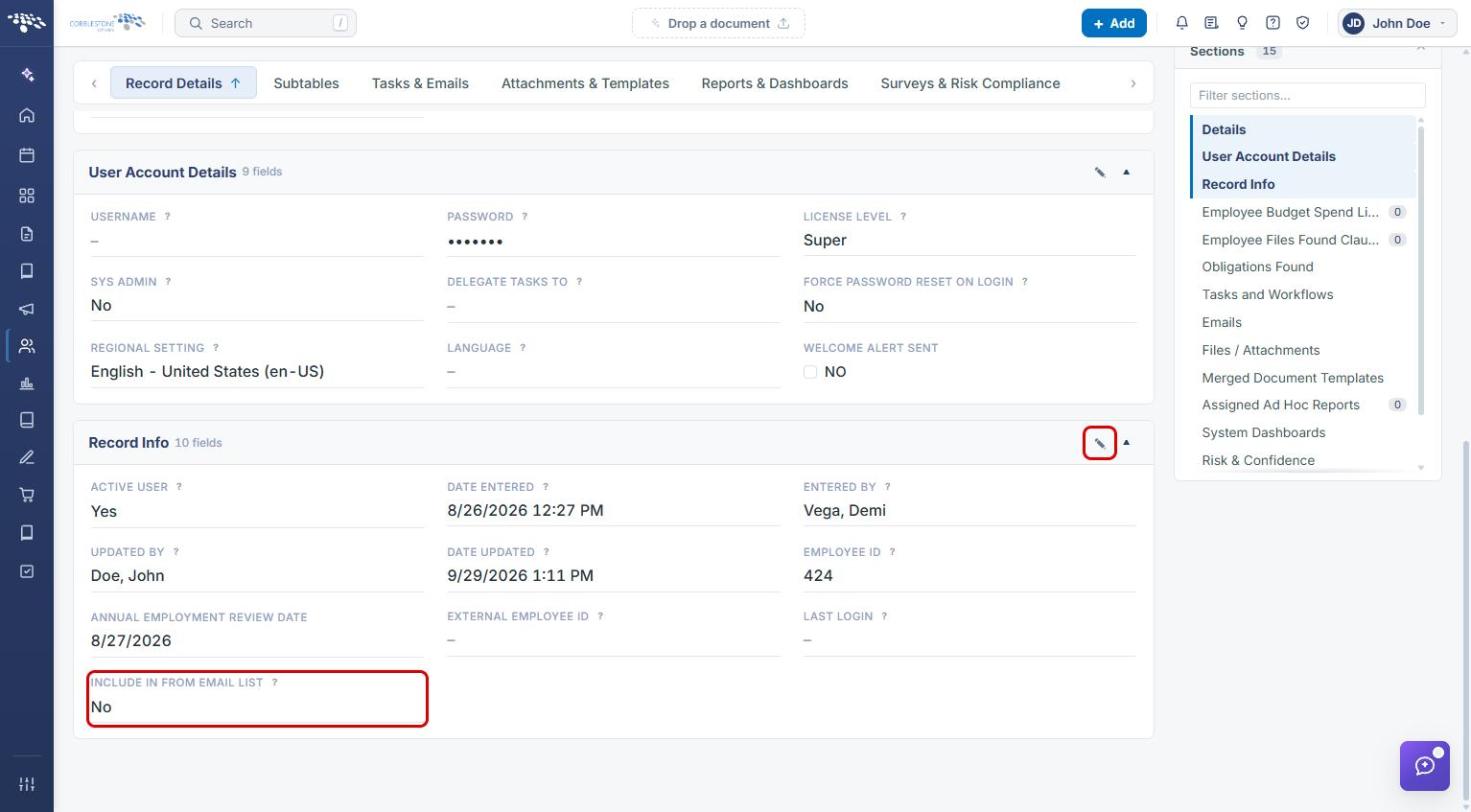1471x812 pixels.
Task: Show help for Include In From Email List
Action: point(274,683)
